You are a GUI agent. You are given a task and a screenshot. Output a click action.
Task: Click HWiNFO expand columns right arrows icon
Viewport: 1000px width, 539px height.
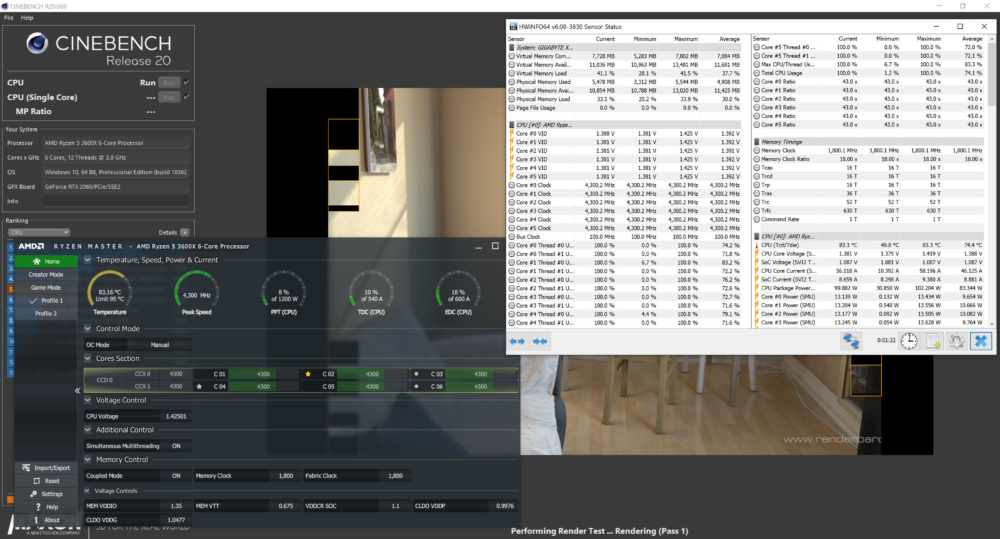pos(517,341)
